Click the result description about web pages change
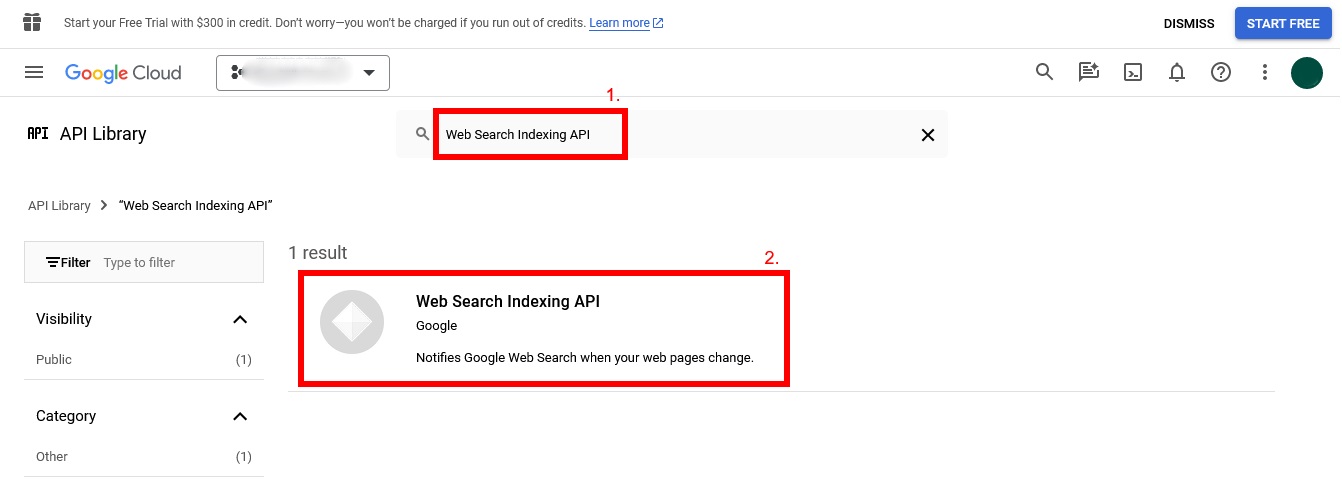This screenshot has width=1342, height=498. pyautogui.click(x=585, y=357)
